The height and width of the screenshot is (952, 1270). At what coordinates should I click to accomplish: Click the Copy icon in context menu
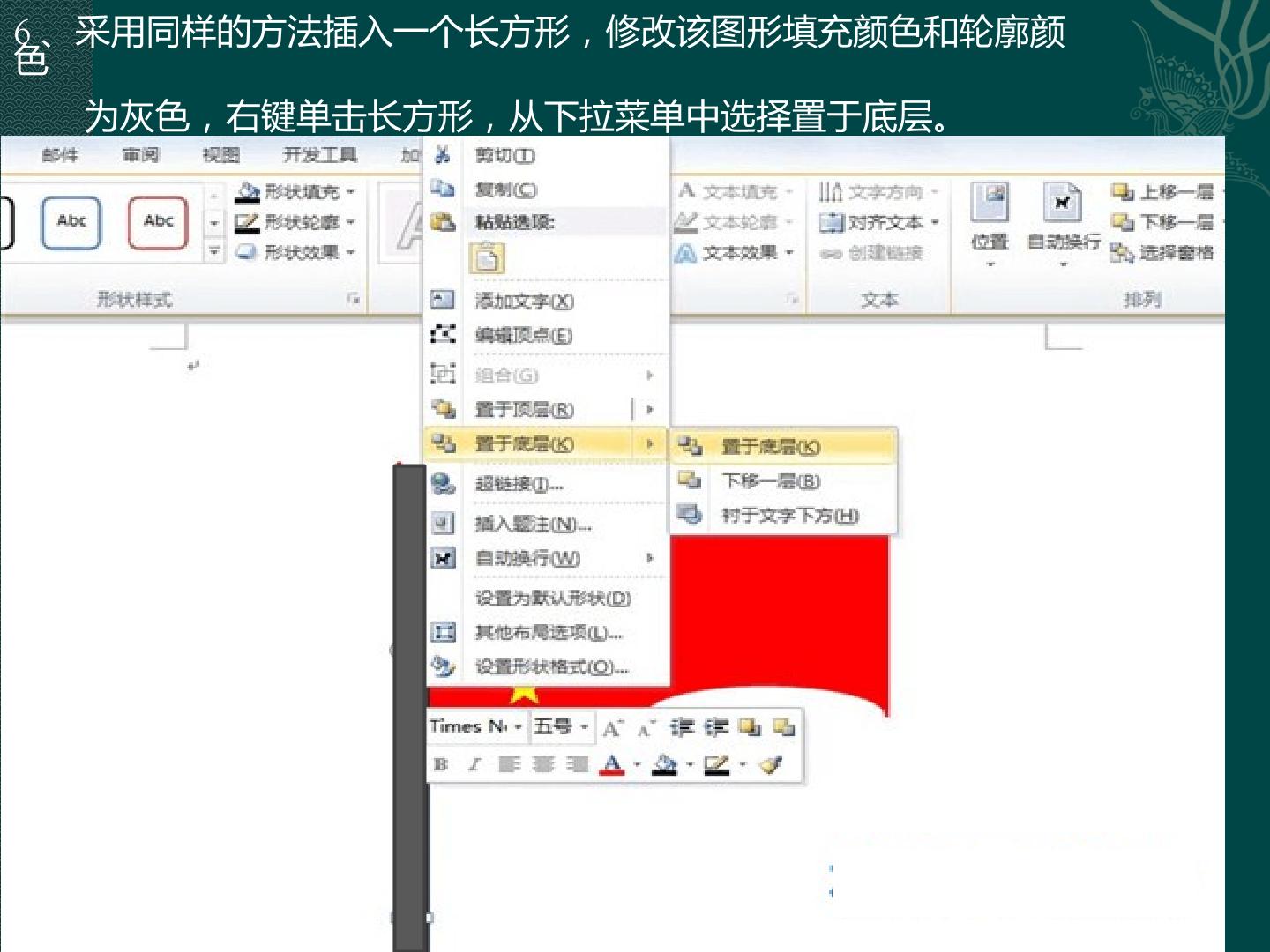coord(442,189)
